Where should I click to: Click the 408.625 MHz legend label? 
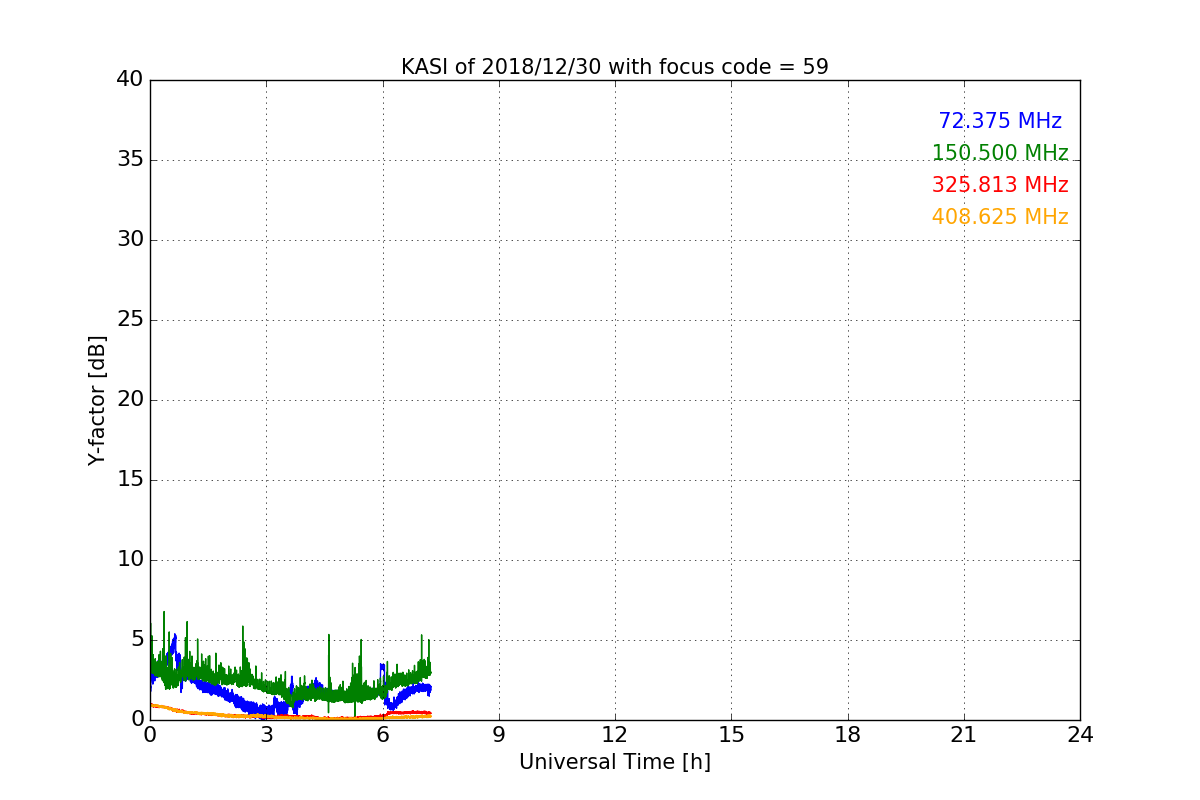tap(1000, 217)
